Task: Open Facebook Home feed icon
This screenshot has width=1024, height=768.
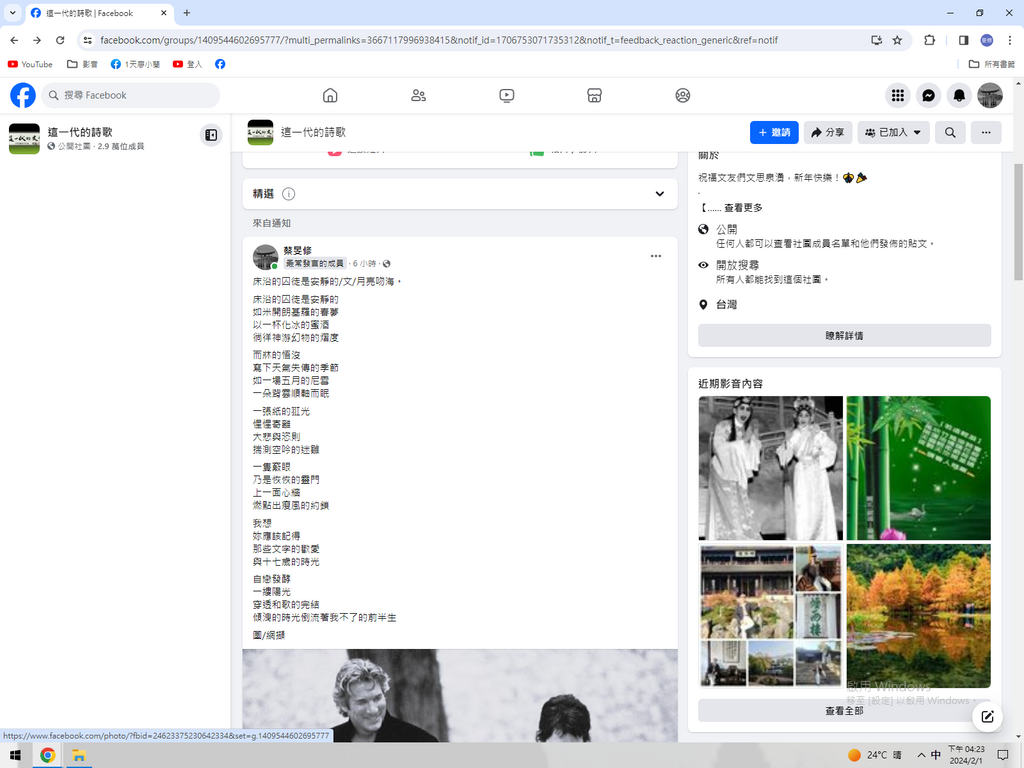Action: pyautogui.click(x=330, y=95)
